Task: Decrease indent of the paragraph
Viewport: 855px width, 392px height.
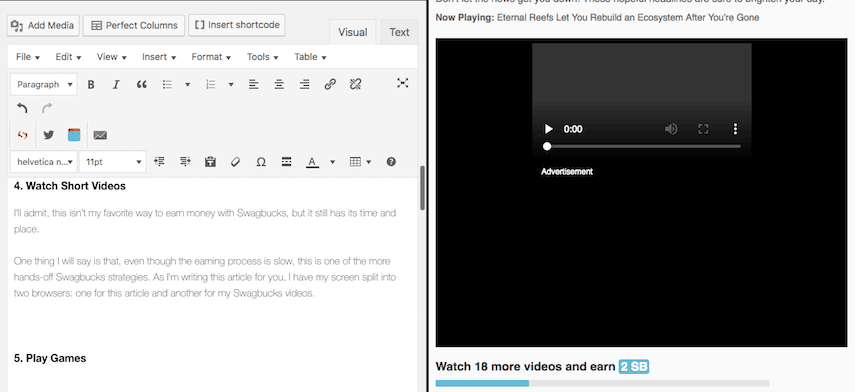Action: (x=159, y=162)
